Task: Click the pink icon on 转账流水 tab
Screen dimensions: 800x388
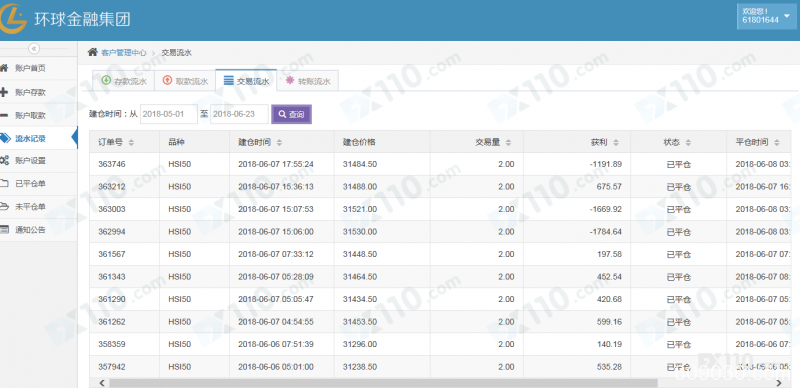Action: [290, 80]
